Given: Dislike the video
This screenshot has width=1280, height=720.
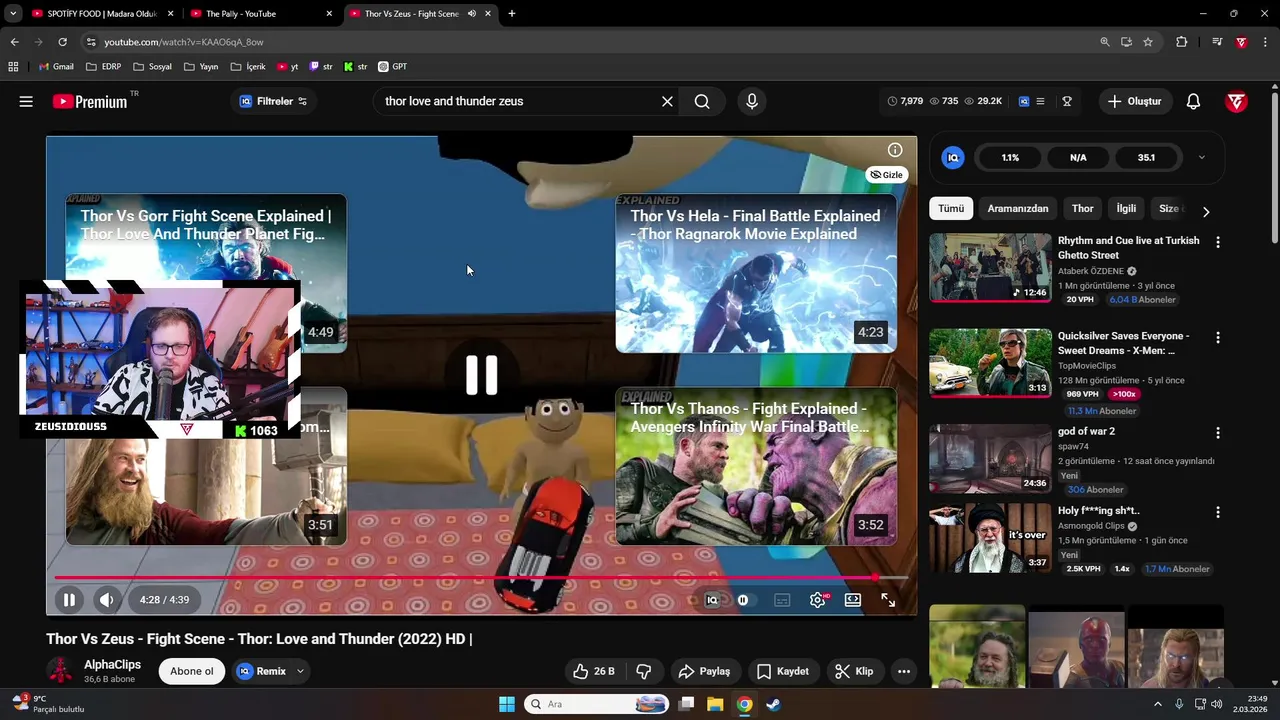Looking at the screenshot, I should tap(644, 671).
